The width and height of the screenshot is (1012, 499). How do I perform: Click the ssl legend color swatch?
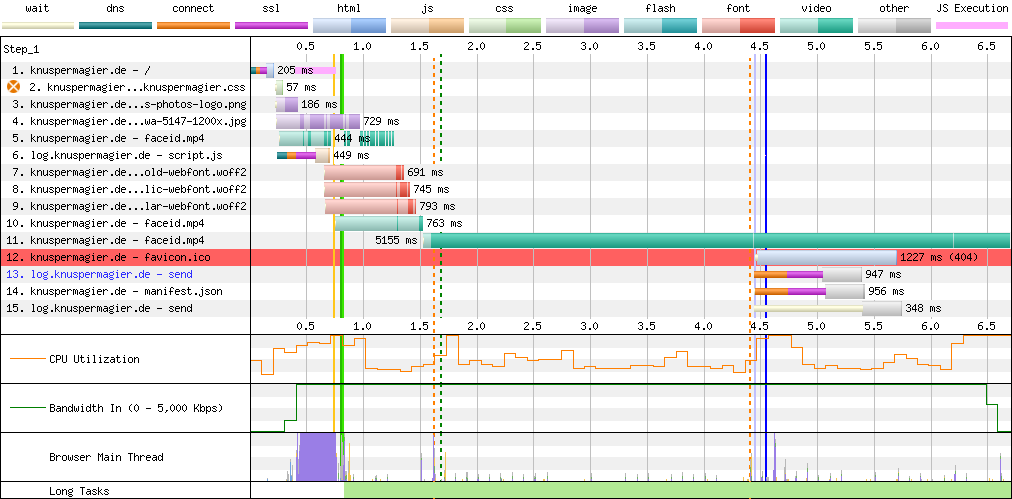pyautogui.click(x=271, y=25)
